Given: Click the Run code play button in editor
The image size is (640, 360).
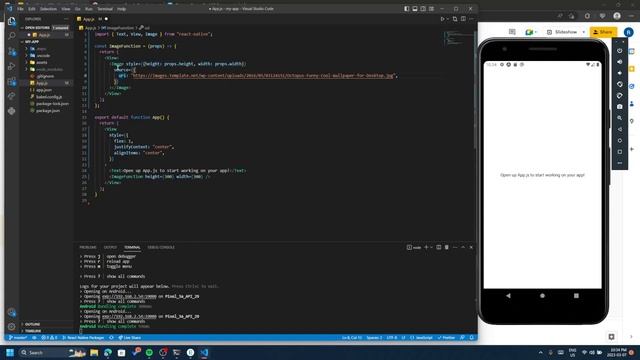Looking at the screenshot, I should tap(442, 19).
